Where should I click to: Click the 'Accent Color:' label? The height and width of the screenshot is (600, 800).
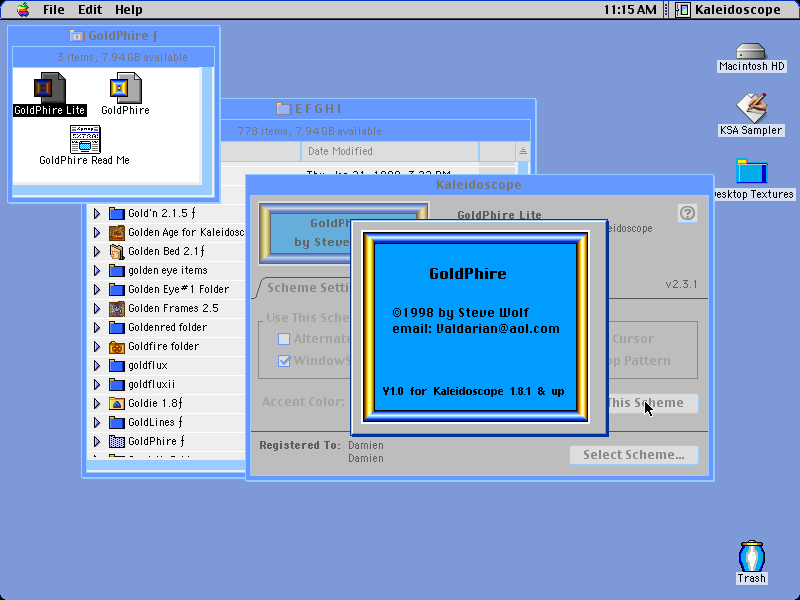pyautogui.click(x=303, y=402)
